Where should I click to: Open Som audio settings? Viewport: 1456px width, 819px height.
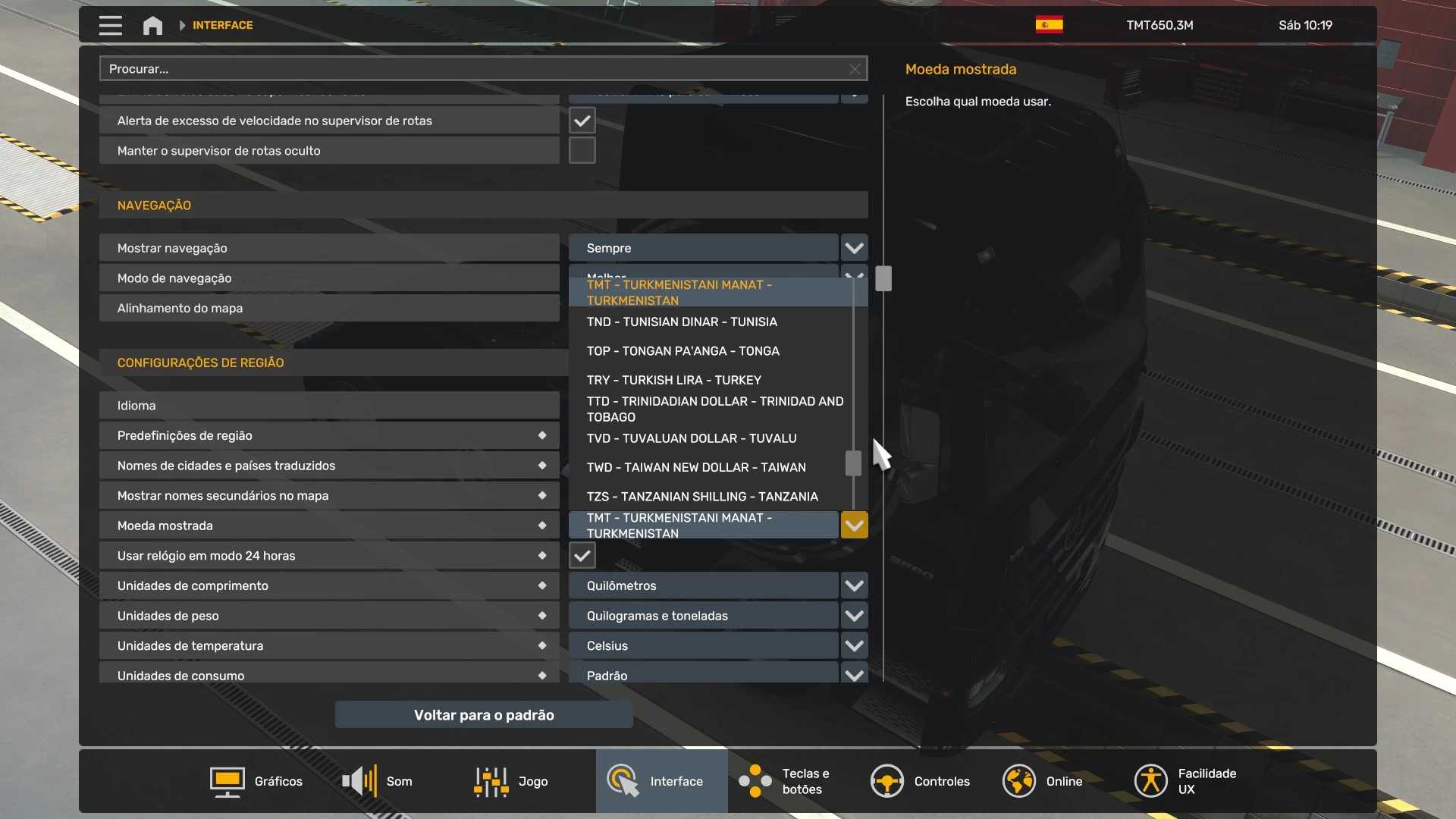pyautogui.click(x=378, y=781)
